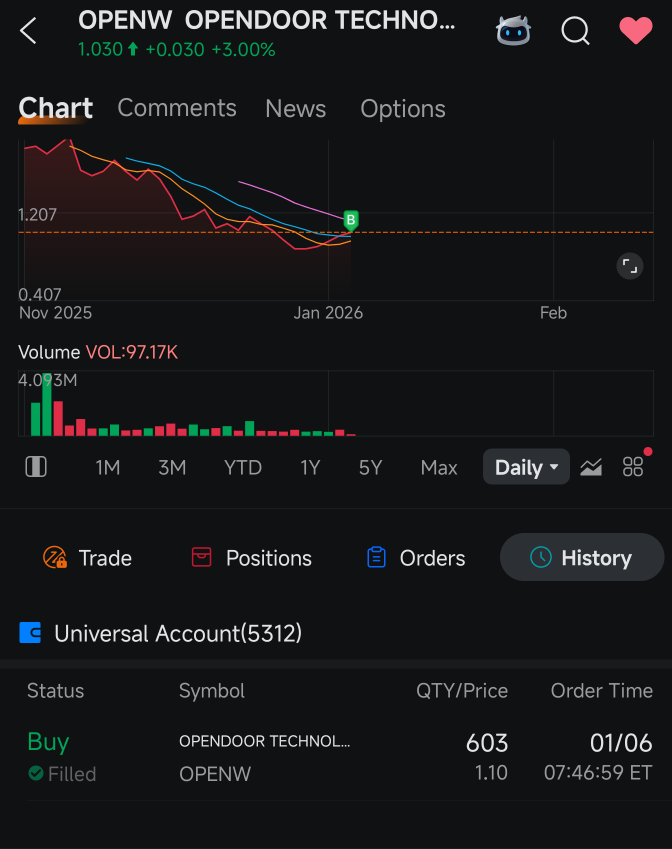
Task: Tap the Universal Account(5312) selector
Action: (x=178, y=633)
